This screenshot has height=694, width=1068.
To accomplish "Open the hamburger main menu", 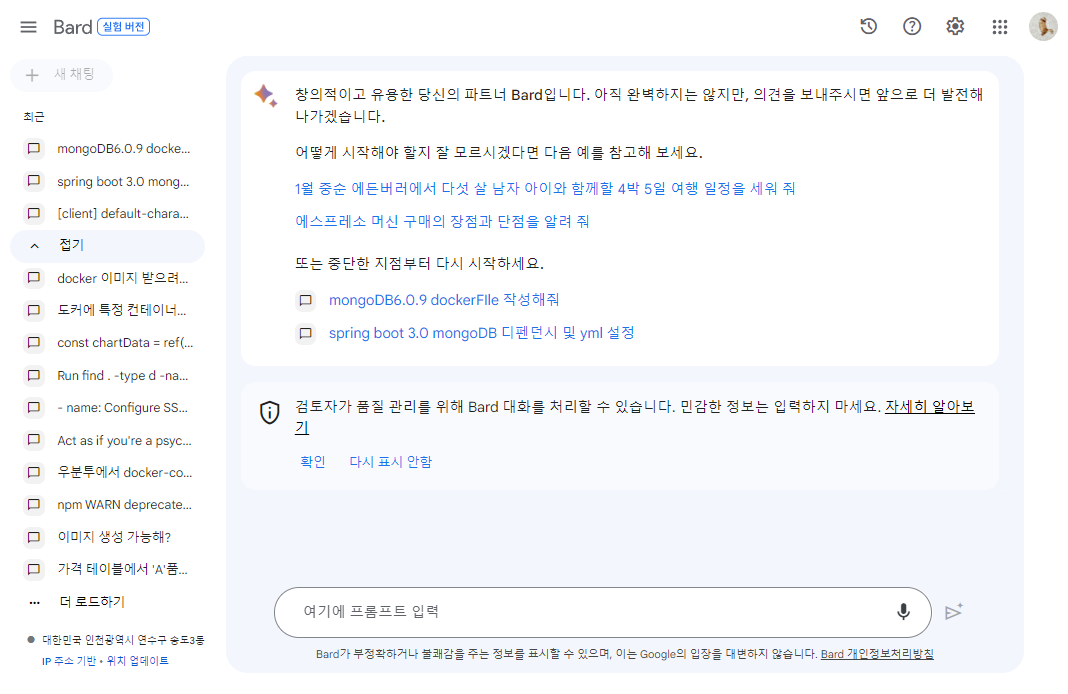I will (29, 27).
